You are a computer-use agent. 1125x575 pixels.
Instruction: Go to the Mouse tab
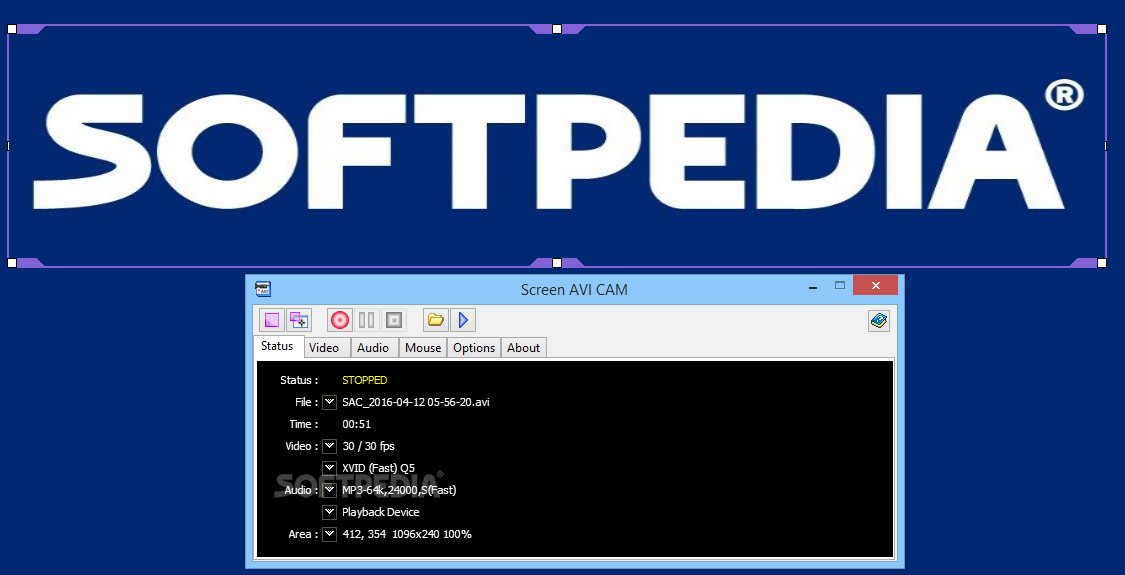423,347
